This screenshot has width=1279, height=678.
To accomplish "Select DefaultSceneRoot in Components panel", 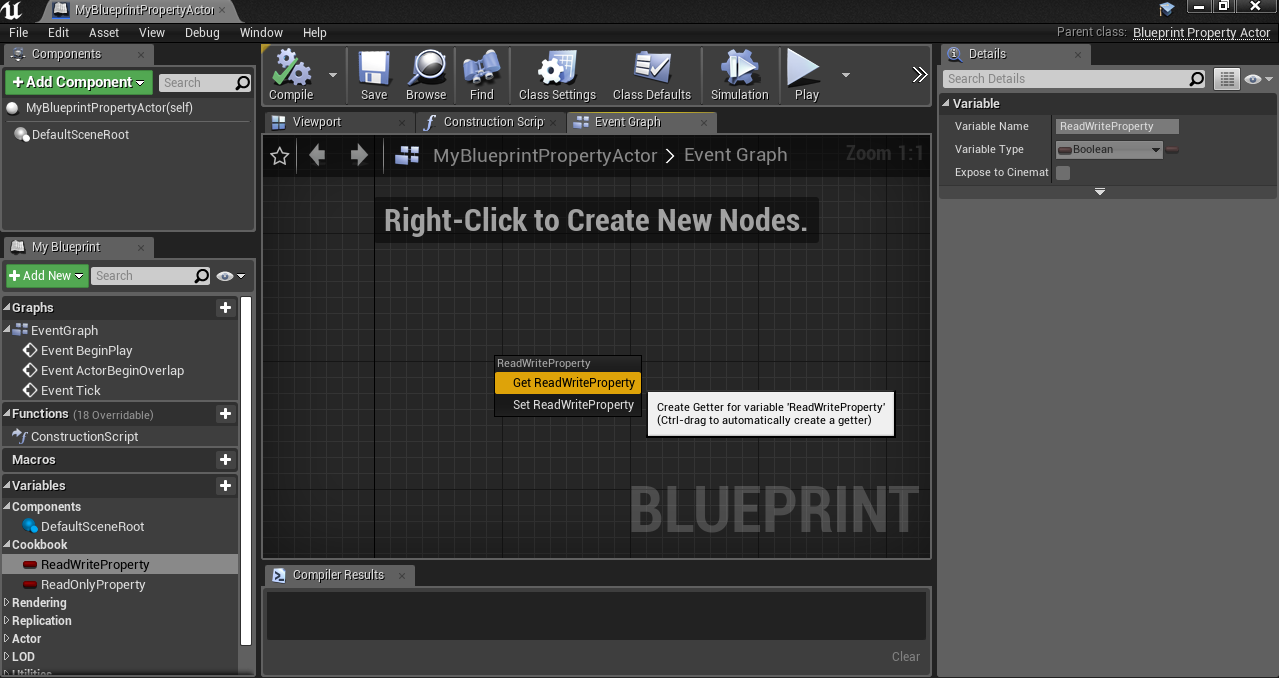I will (80, 134).
